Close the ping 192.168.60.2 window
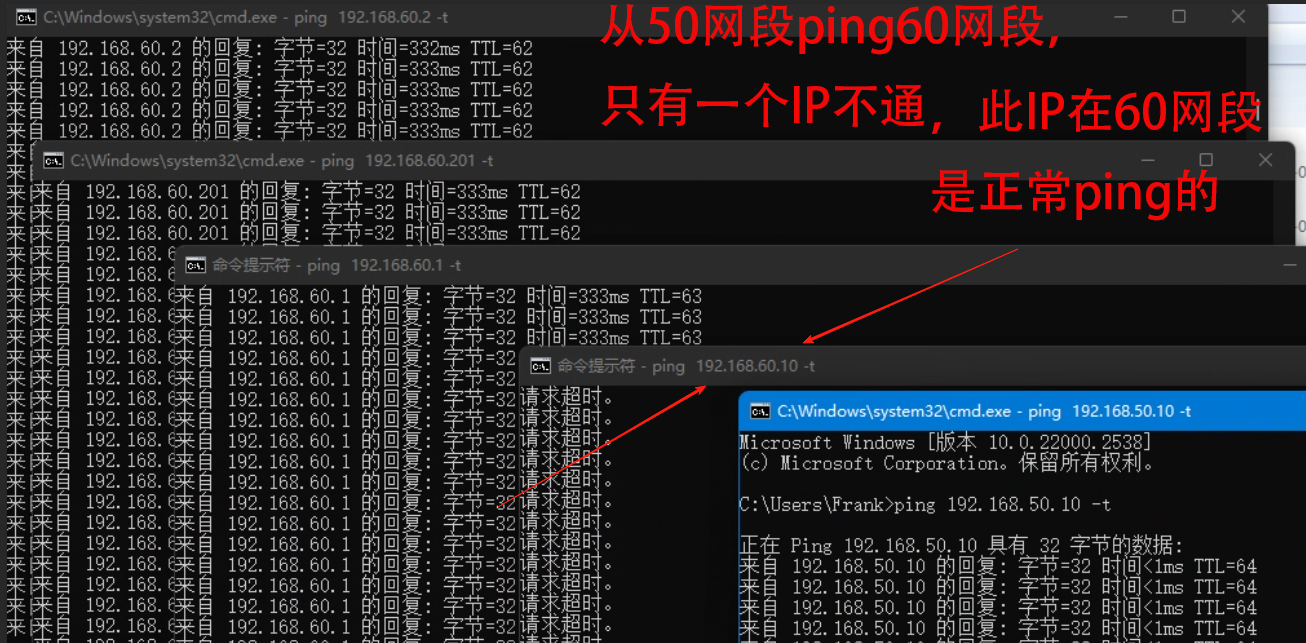Screen dimensions: 1306x643 tap(1239, 17)
